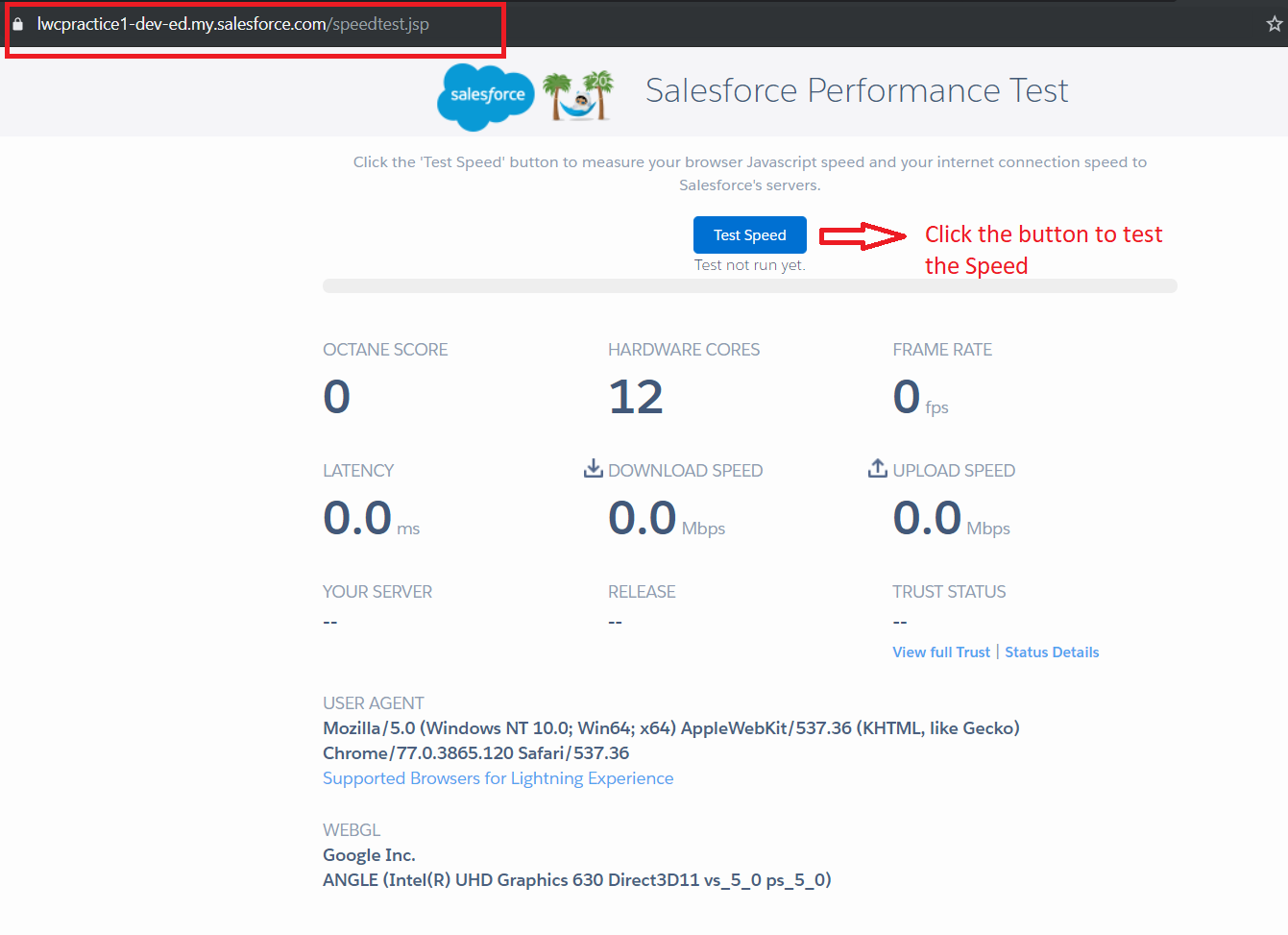Click the hardware cores value 12
This screenshot has width=1288, height=935.
636,397
